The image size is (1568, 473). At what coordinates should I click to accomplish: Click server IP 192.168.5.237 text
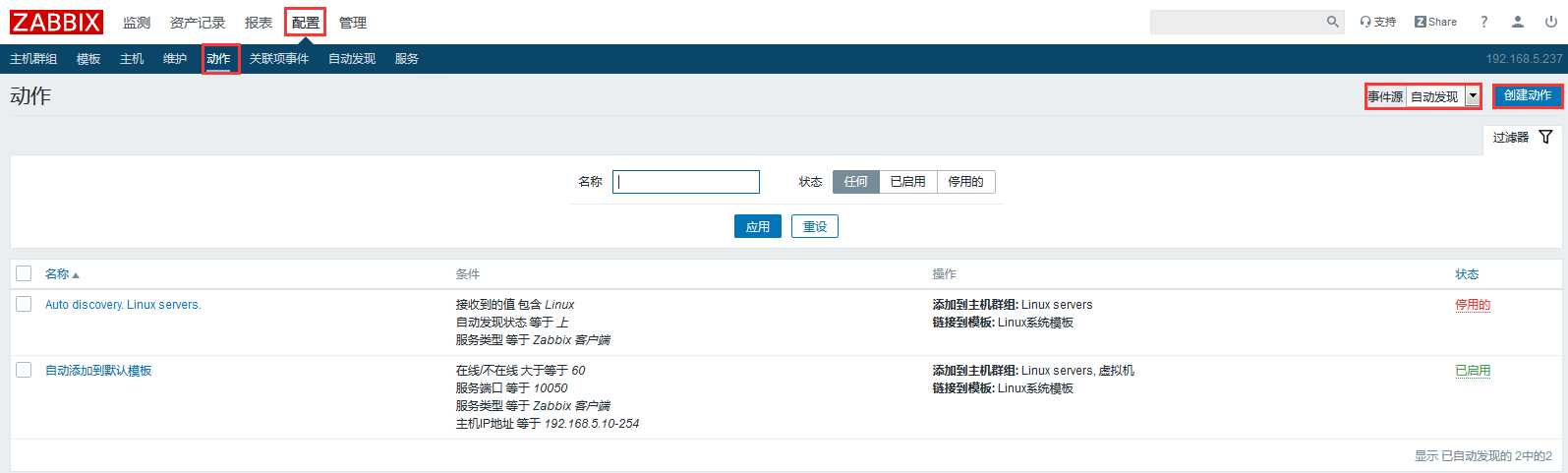[1524, 59]
